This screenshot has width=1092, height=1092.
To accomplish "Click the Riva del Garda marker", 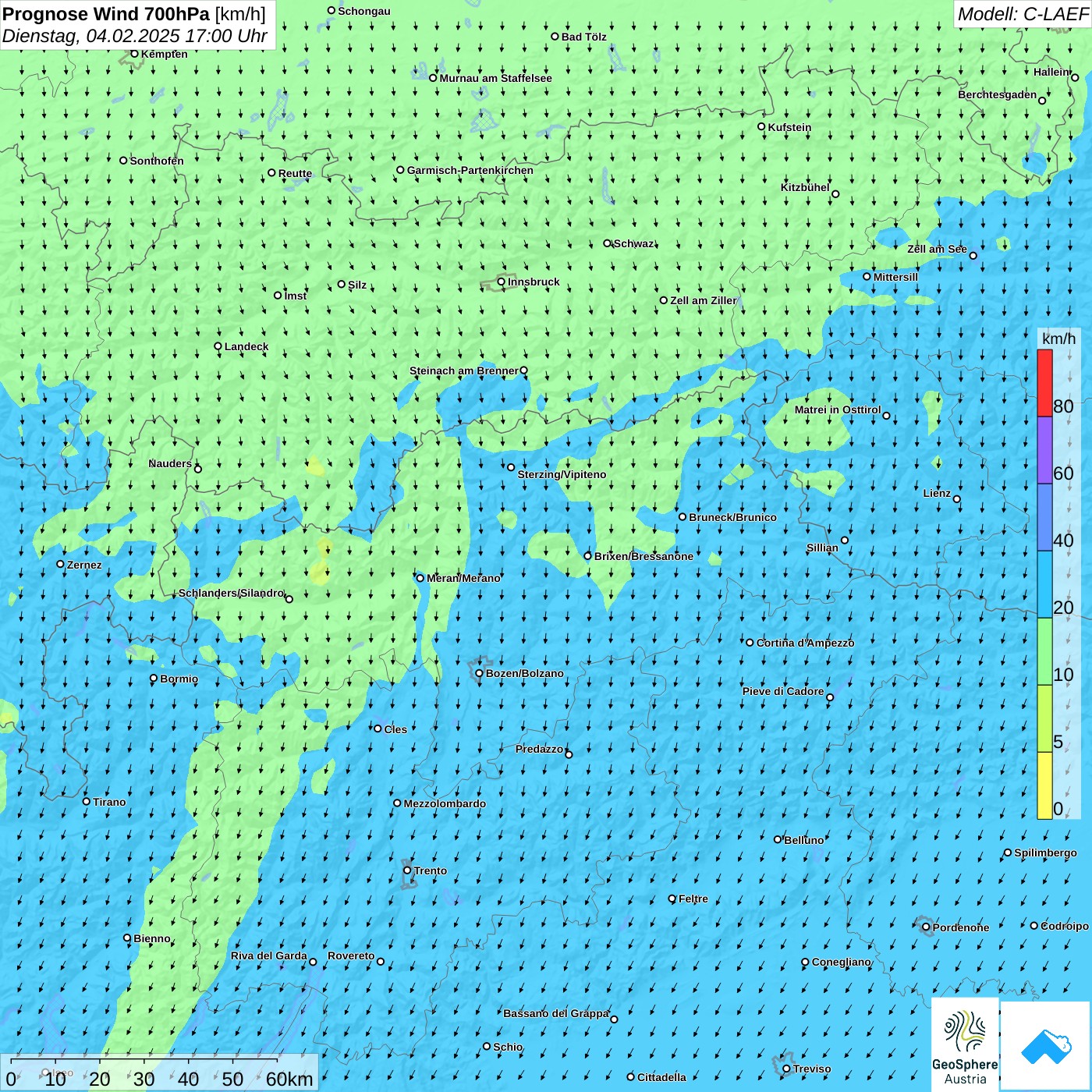I will pyautogui.click(x=313, y=962).
